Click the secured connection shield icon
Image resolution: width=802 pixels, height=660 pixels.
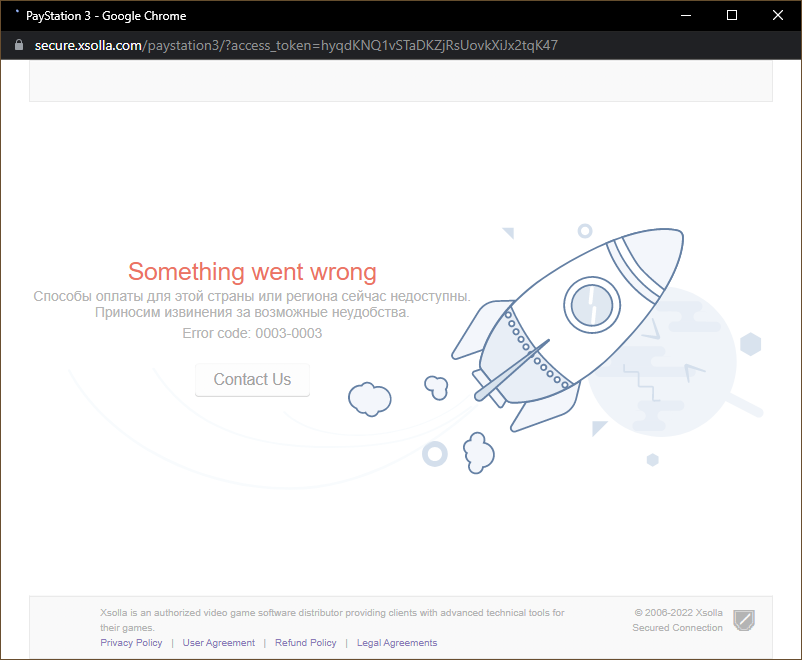click(744, 620)
